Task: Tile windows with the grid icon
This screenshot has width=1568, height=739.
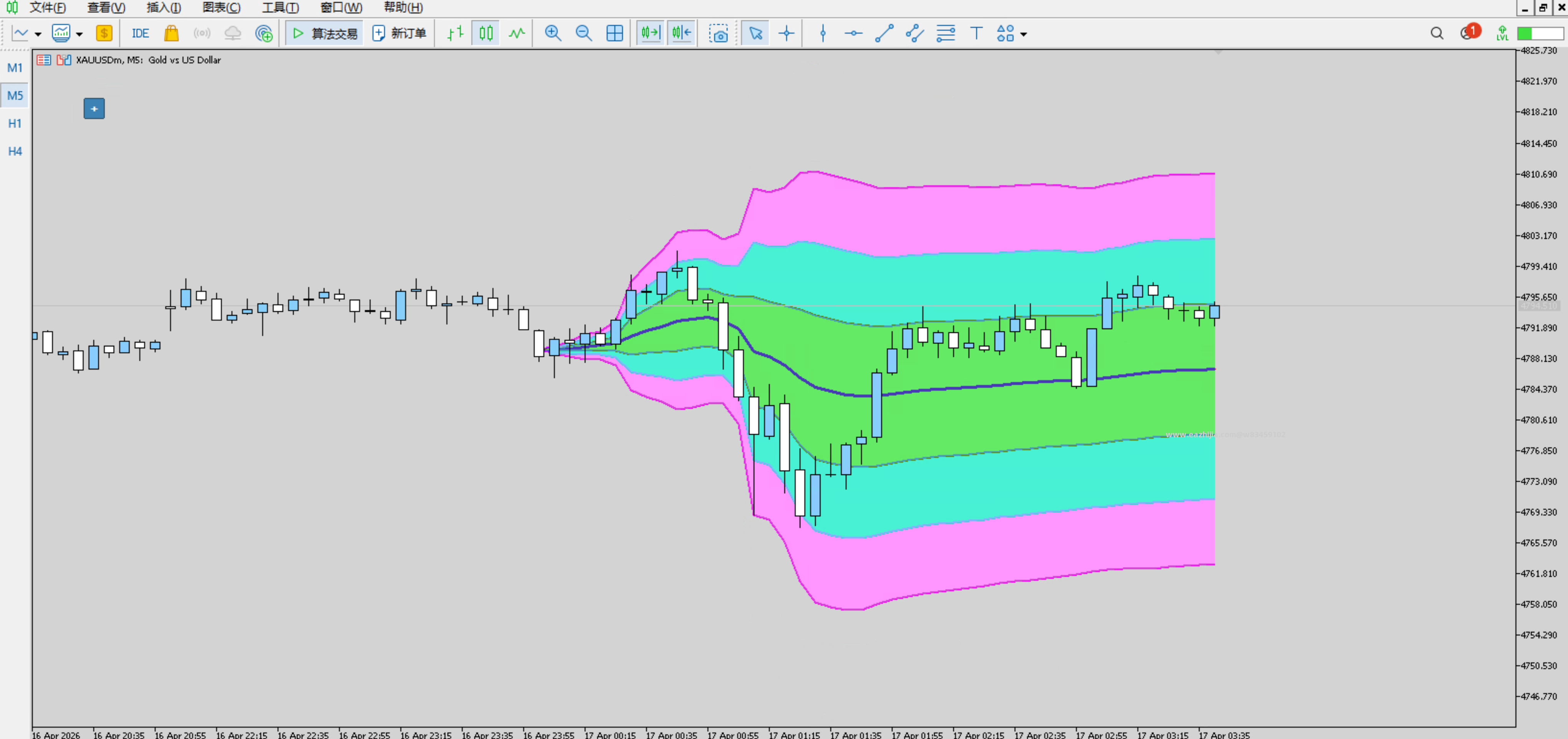Action: click(615, 33)
